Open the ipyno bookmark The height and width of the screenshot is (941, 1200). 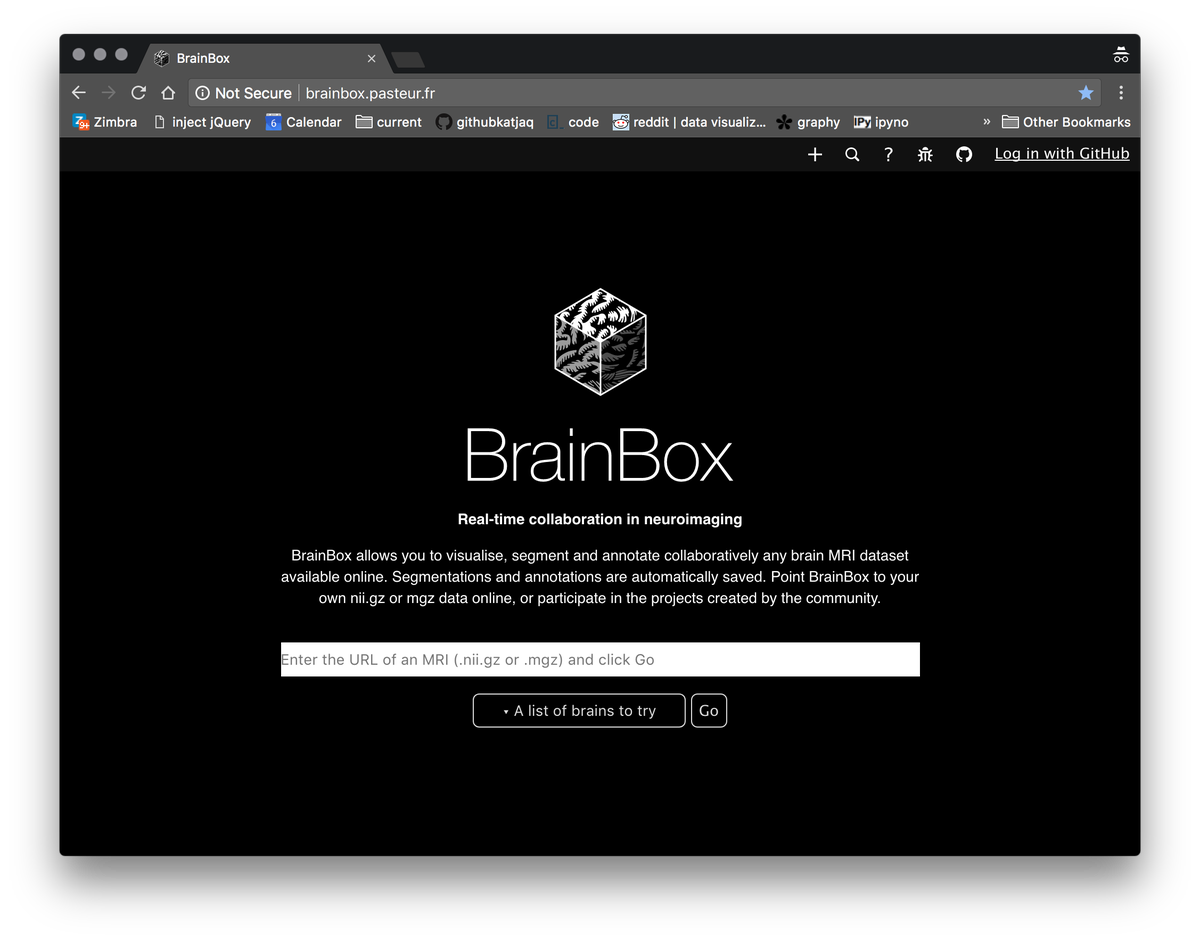click(881, 122)
